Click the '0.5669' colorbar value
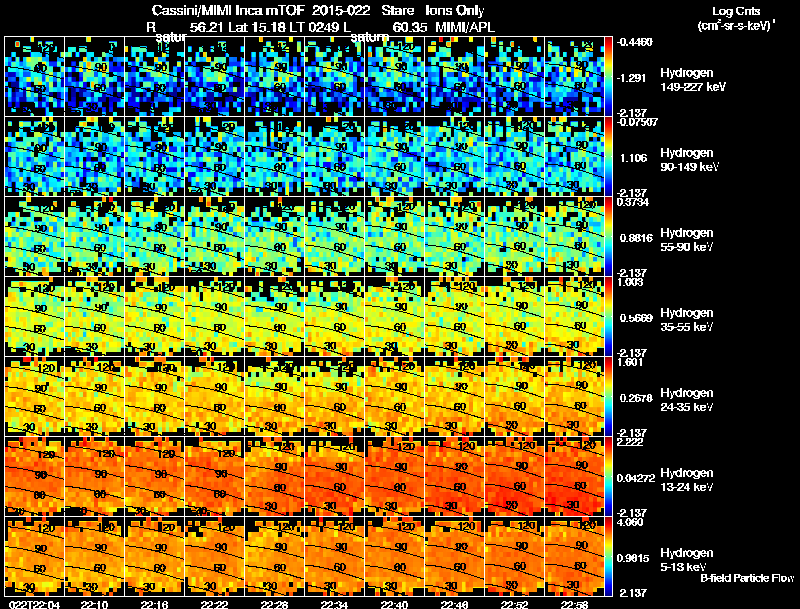Image resolution: width=800 pixels, height=609 pixels. tap(636, 318)
